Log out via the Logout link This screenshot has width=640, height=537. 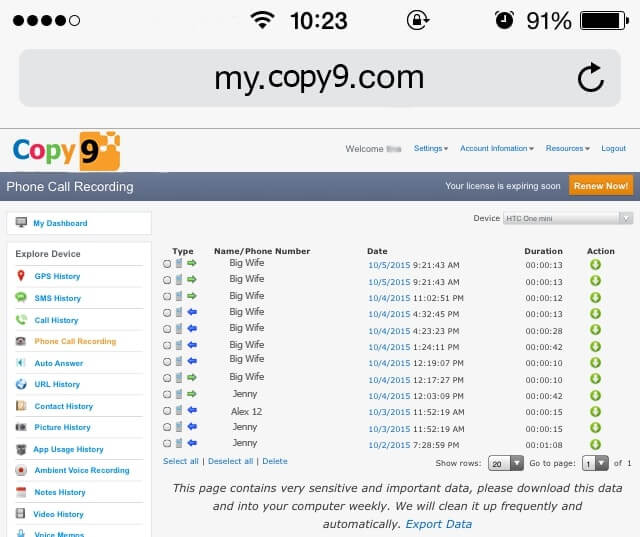click(x=613, y=149)
